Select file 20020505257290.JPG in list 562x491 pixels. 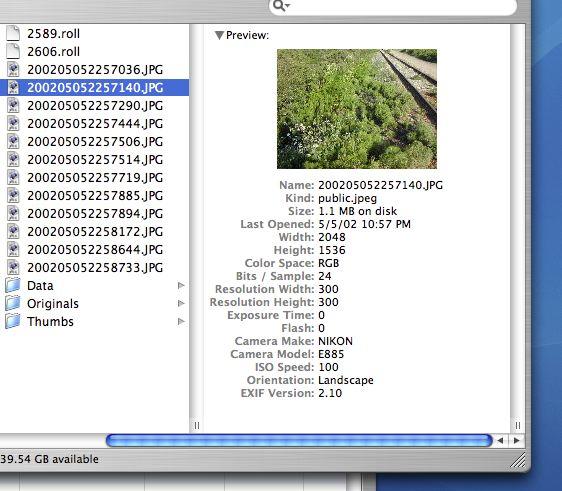pos(95,105)
